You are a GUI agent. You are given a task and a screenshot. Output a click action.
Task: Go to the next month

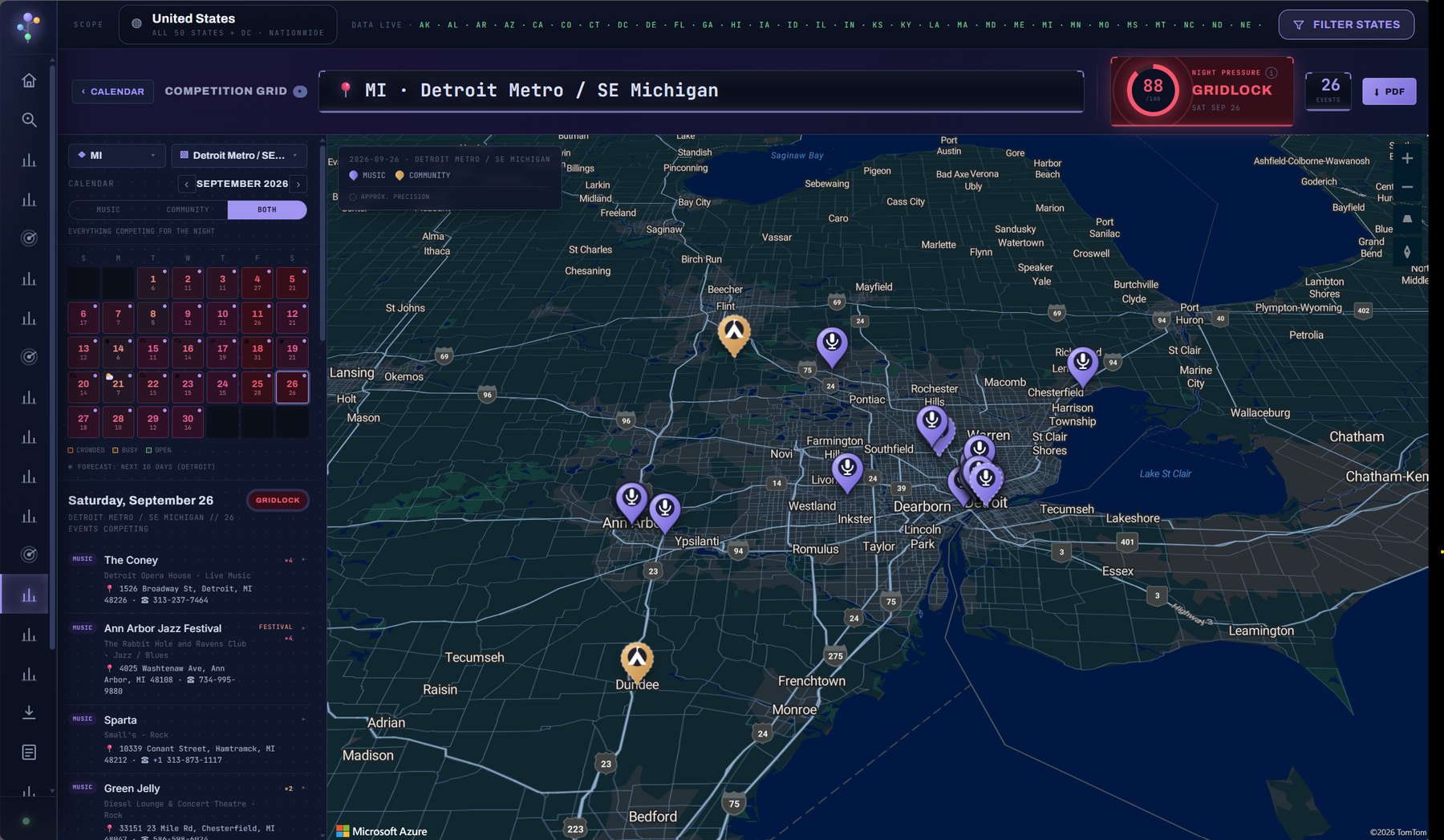[298, 185]
